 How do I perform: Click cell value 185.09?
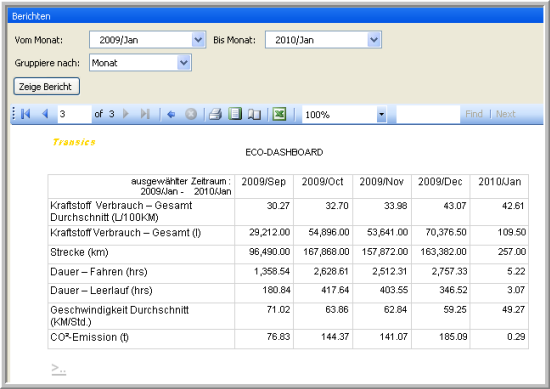click(453, 337)
